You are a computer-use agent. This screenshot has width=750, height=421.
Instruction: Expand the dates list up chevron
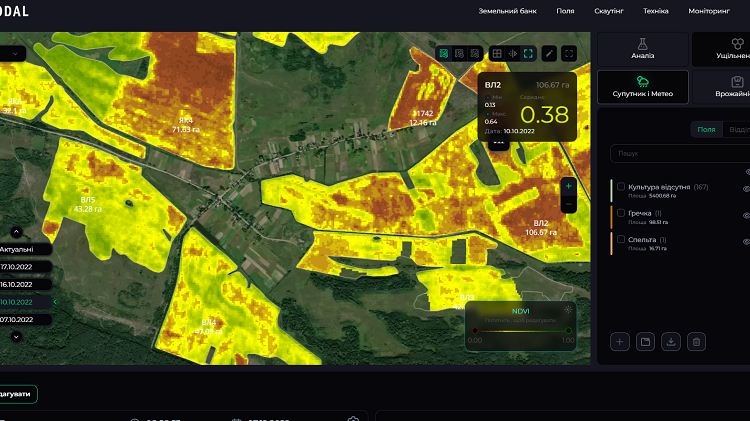(x=16, y=232)
